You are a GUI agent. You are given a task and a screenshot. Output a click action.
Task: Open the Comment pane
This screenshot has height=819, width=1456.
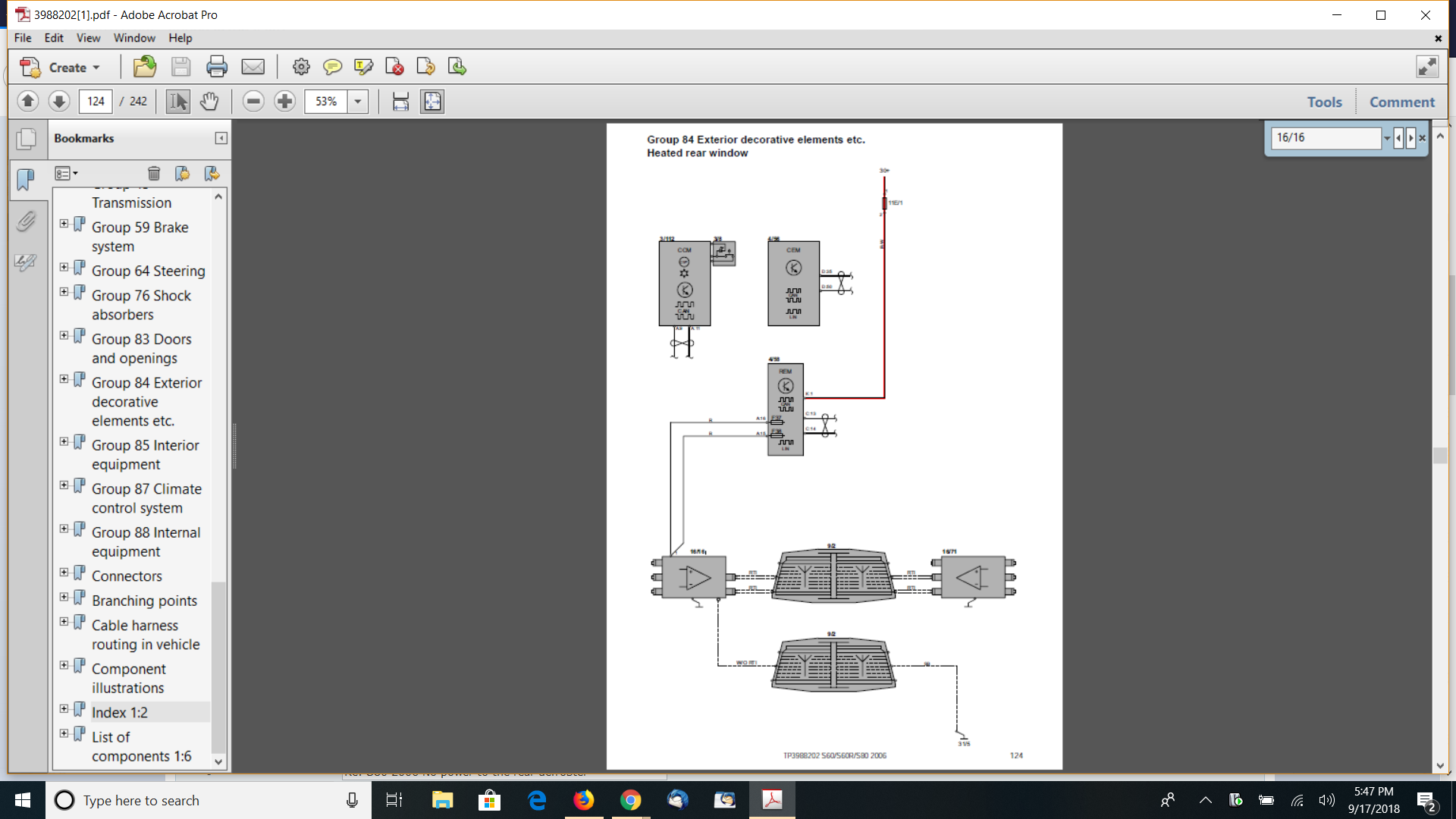(x=1401, y=102)
